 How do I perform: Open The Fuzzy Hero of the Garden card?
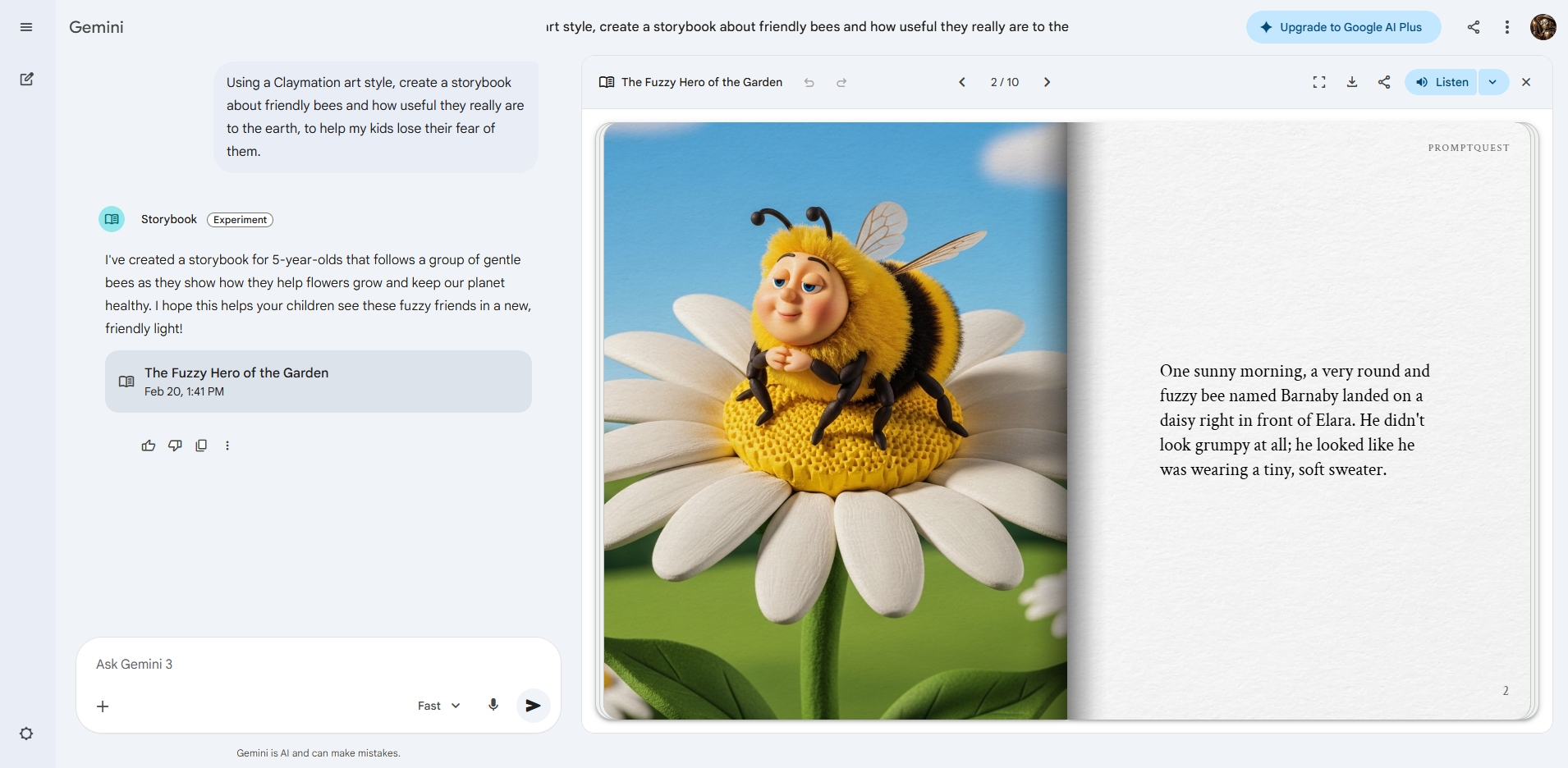318,382
